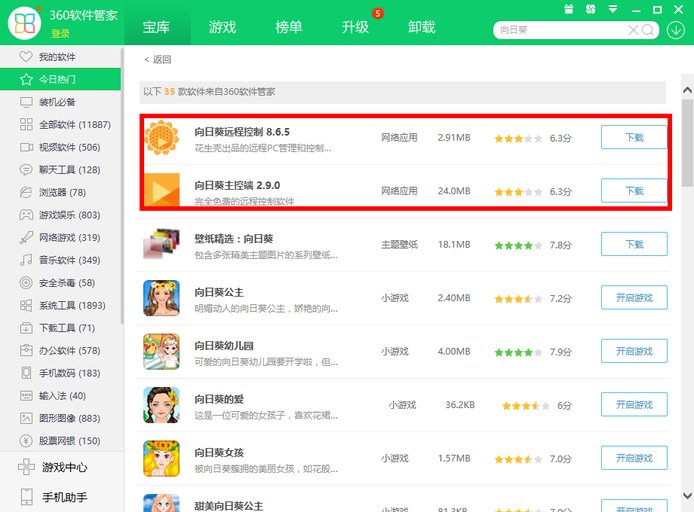Switch to 卸载 tab

point(422,27)
